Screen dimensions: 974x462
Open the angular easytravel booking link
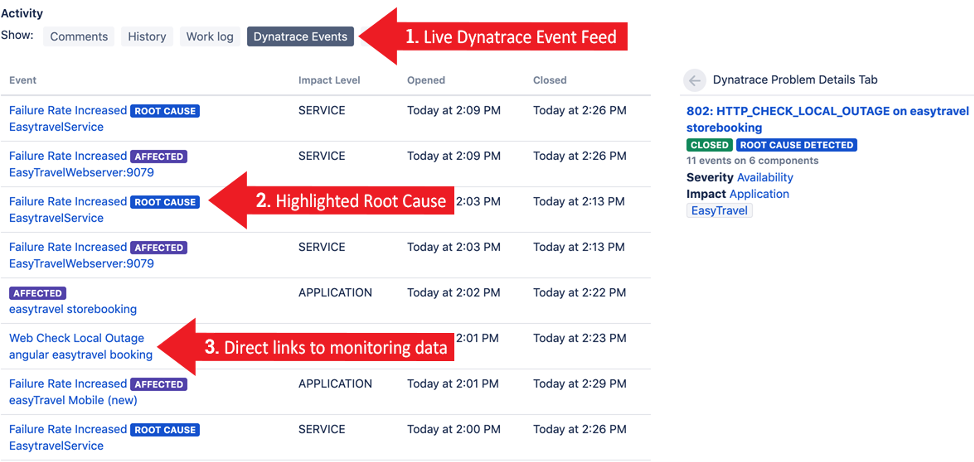pyautogui.click(x=81, y=355)
